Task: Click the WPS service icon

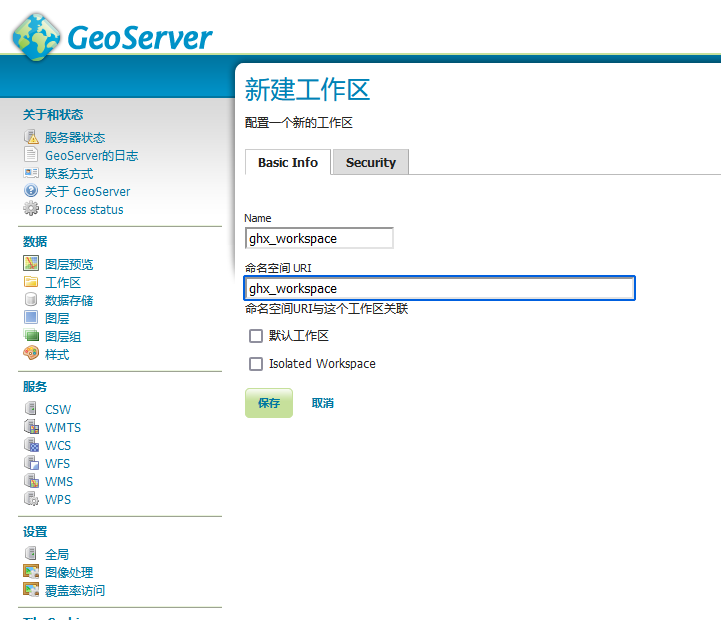Action: [x=31, y=499]
